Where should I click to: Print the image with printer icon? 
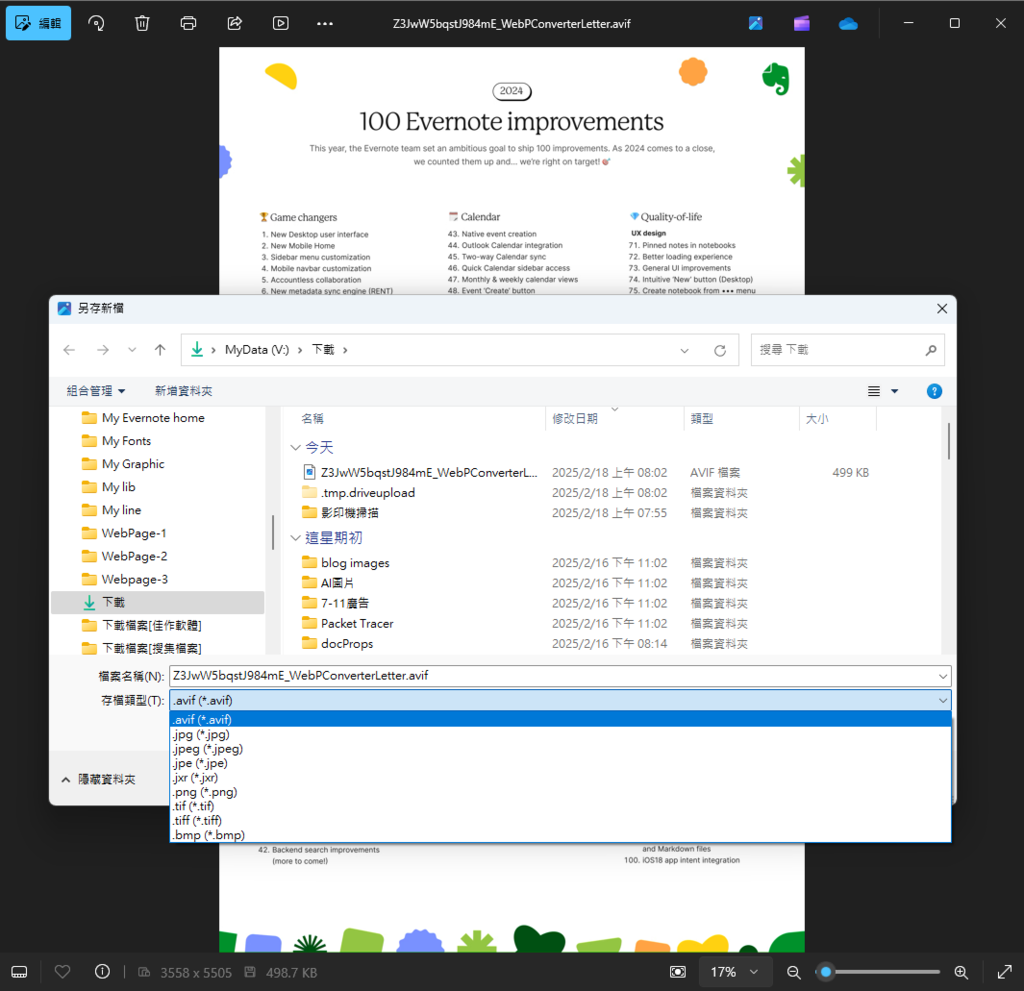(x=188, y=24)
